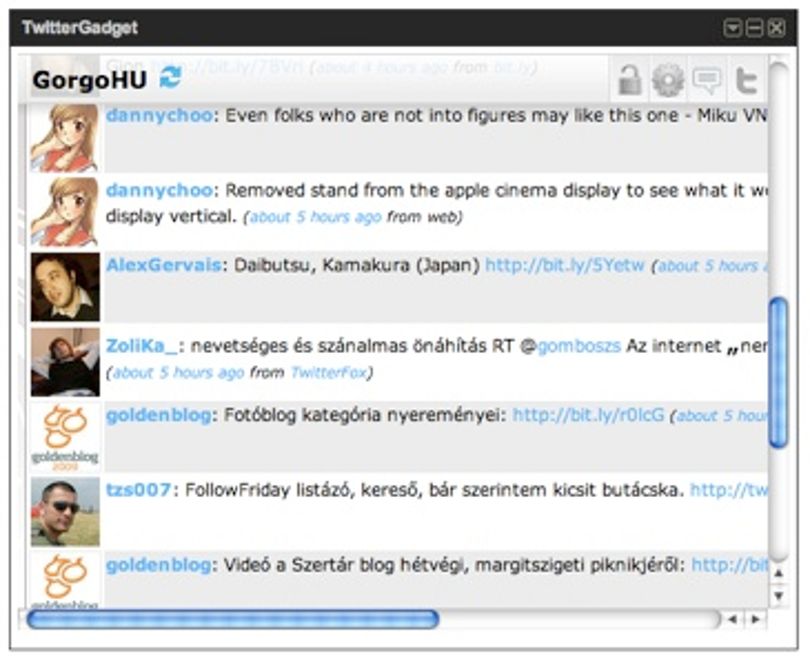Click the scroll left arrow button

[733, 619]
